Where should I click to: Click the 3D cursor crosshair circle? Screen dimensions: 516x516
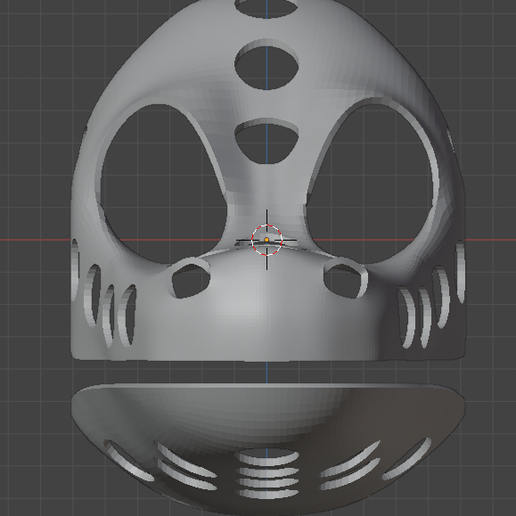coord(267,240)
